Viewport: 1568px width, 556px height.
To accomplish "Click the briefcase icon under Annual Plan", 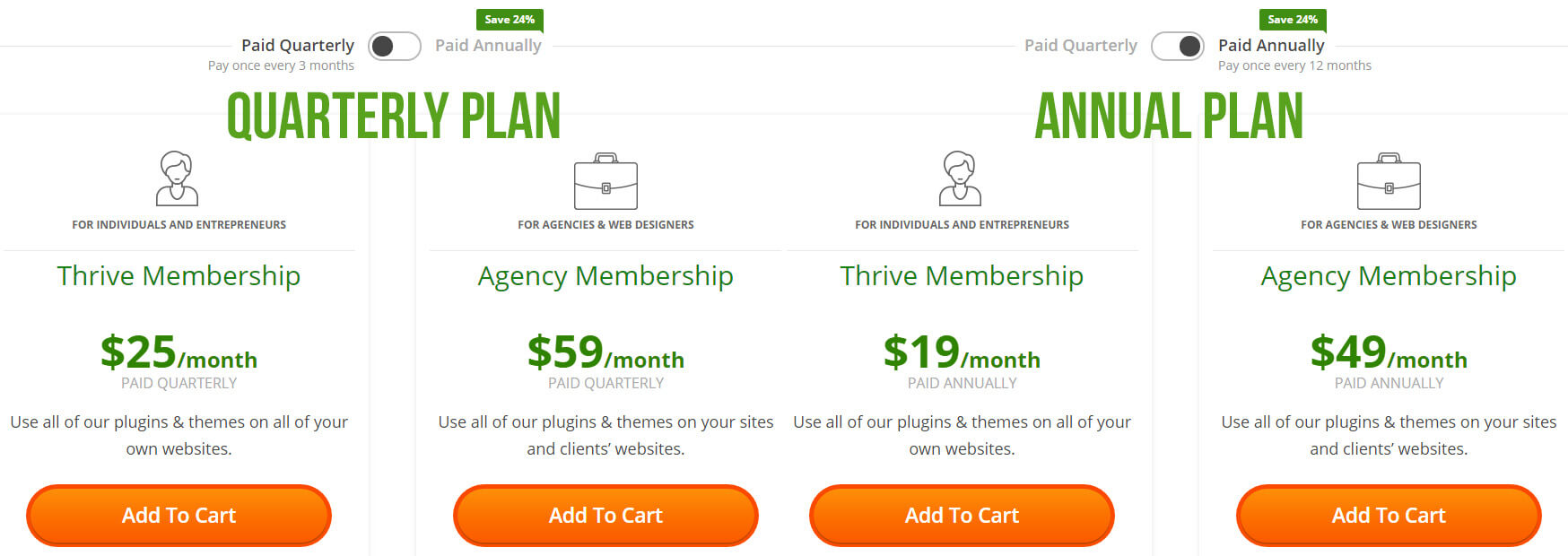I will [1389, 181].
